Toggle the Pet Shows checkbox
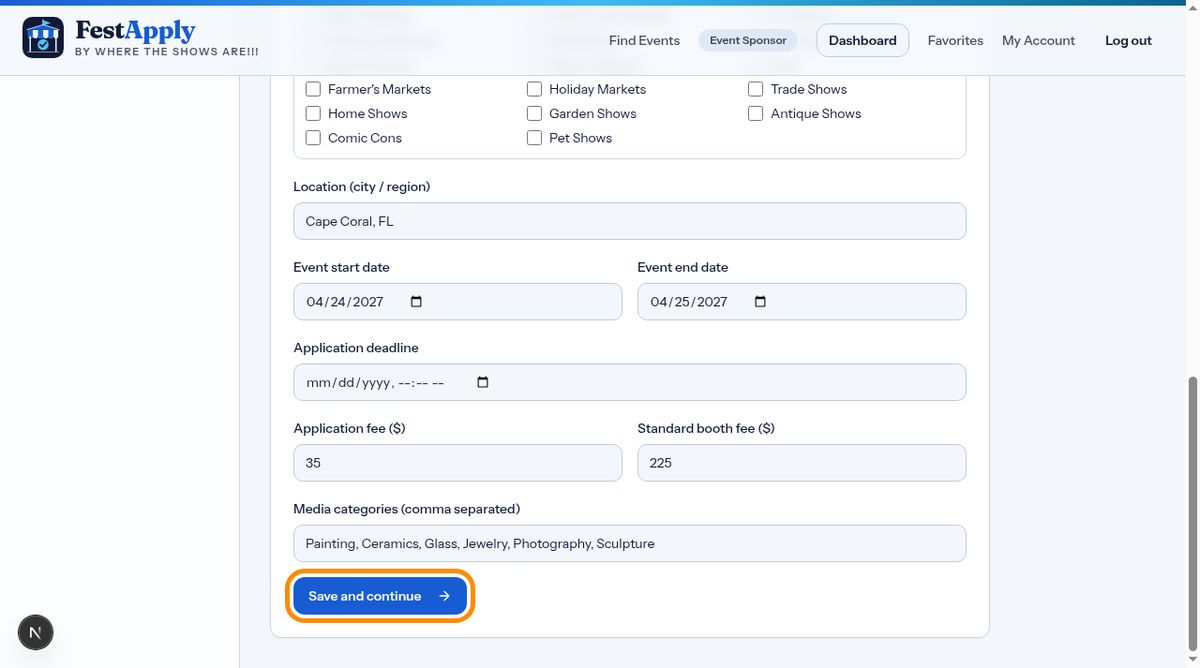The height and width of the screenshot is (668, 1200). 534,138
